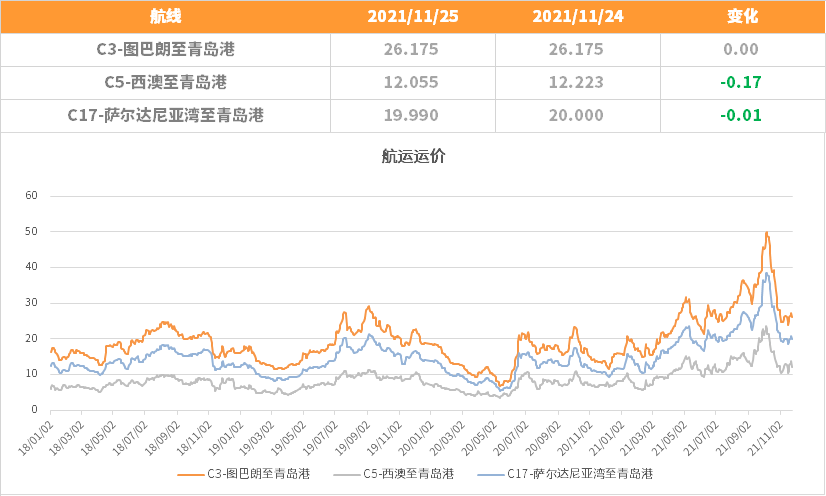
Task: Click the 0.00 change value
Action: [x=741, y=49]
